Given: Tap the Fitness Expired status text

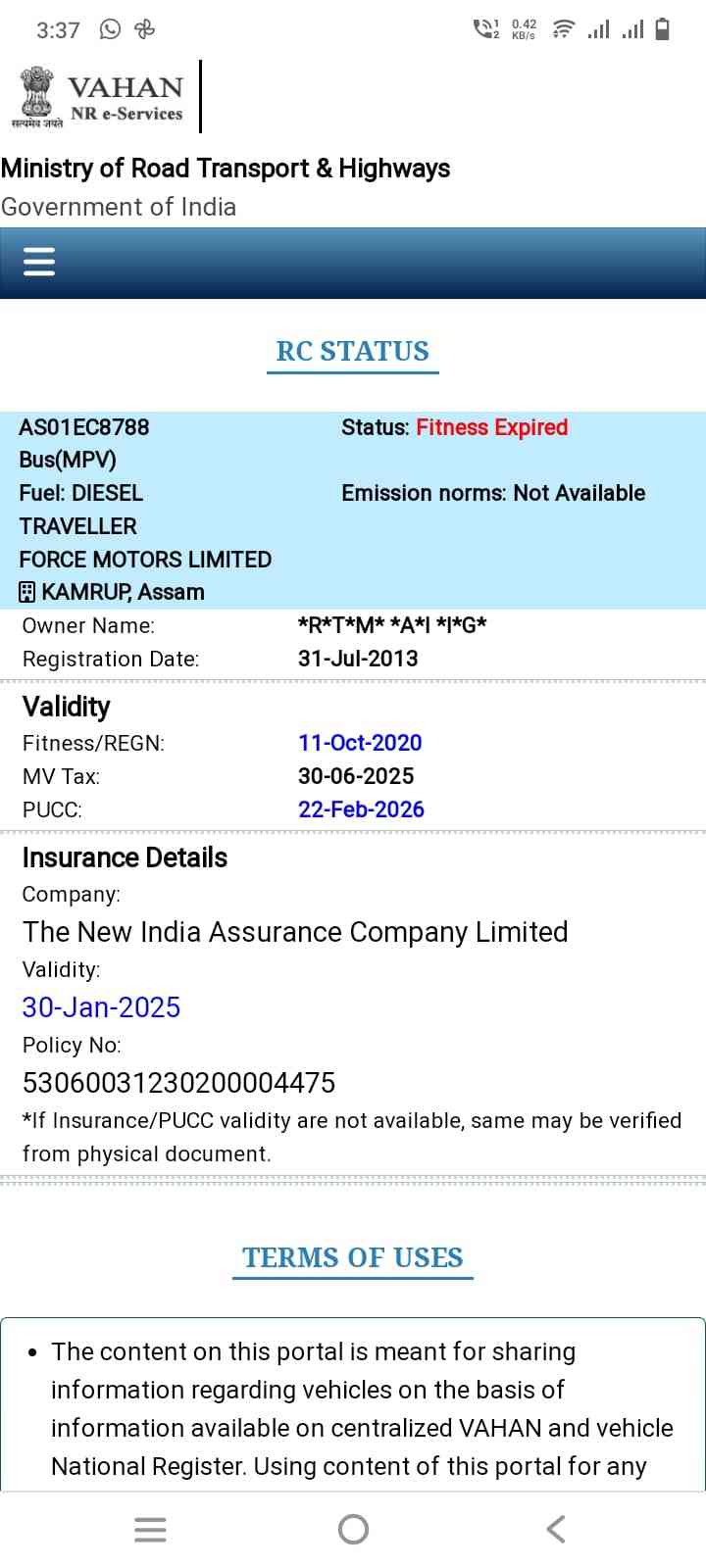Looking at the screenshot, I should pyautogui.click(x=491, y=427).
